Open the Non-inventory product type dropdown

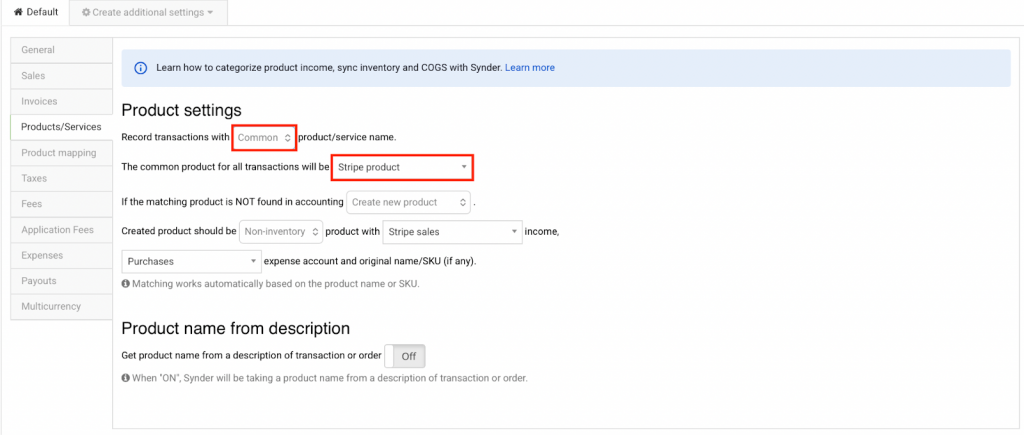pos(282,232)
